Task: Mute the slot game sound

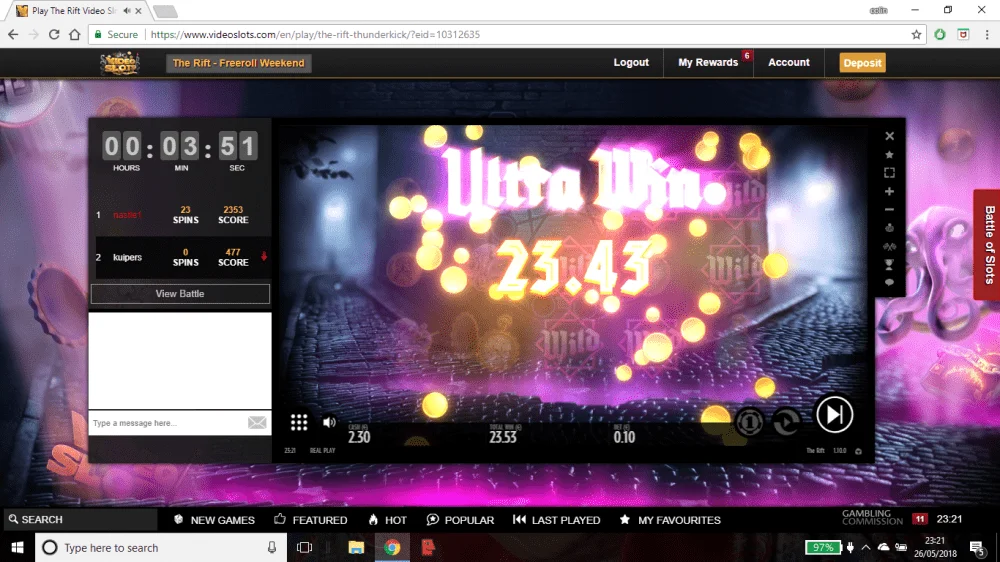Action: pyautogui.click(x=329, y=422)
